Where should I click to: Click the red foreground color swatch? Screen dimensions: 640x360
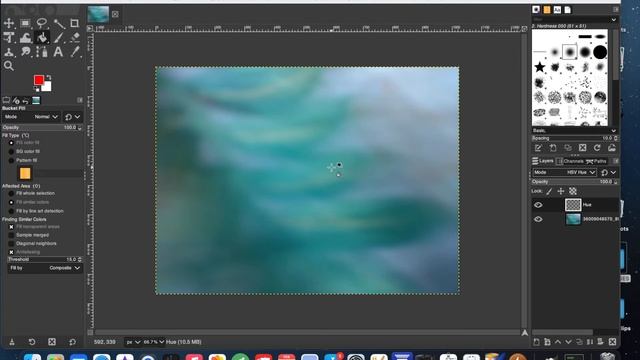point(39,80)
